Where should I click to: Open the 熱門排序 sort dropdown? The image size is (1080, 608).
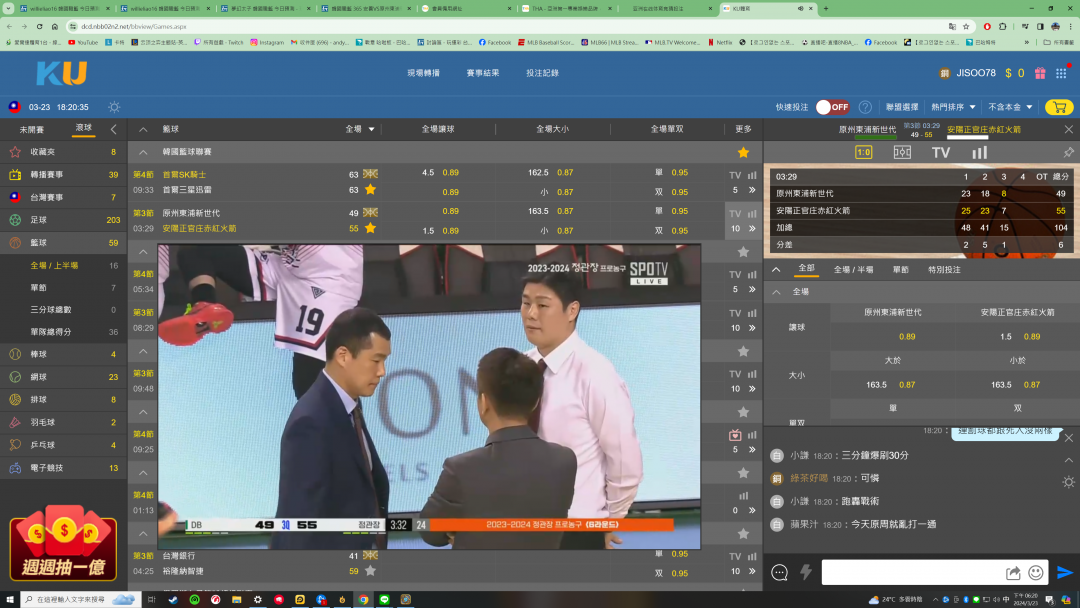coord(953,107)
